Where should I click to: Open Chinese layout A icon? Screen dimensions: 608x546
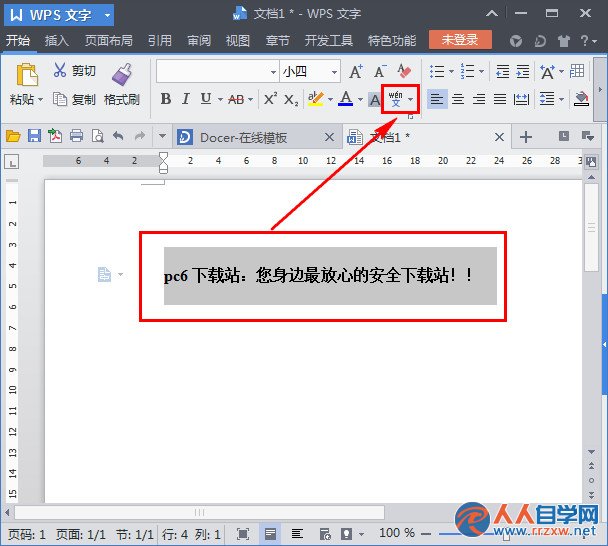pos(547,72)
